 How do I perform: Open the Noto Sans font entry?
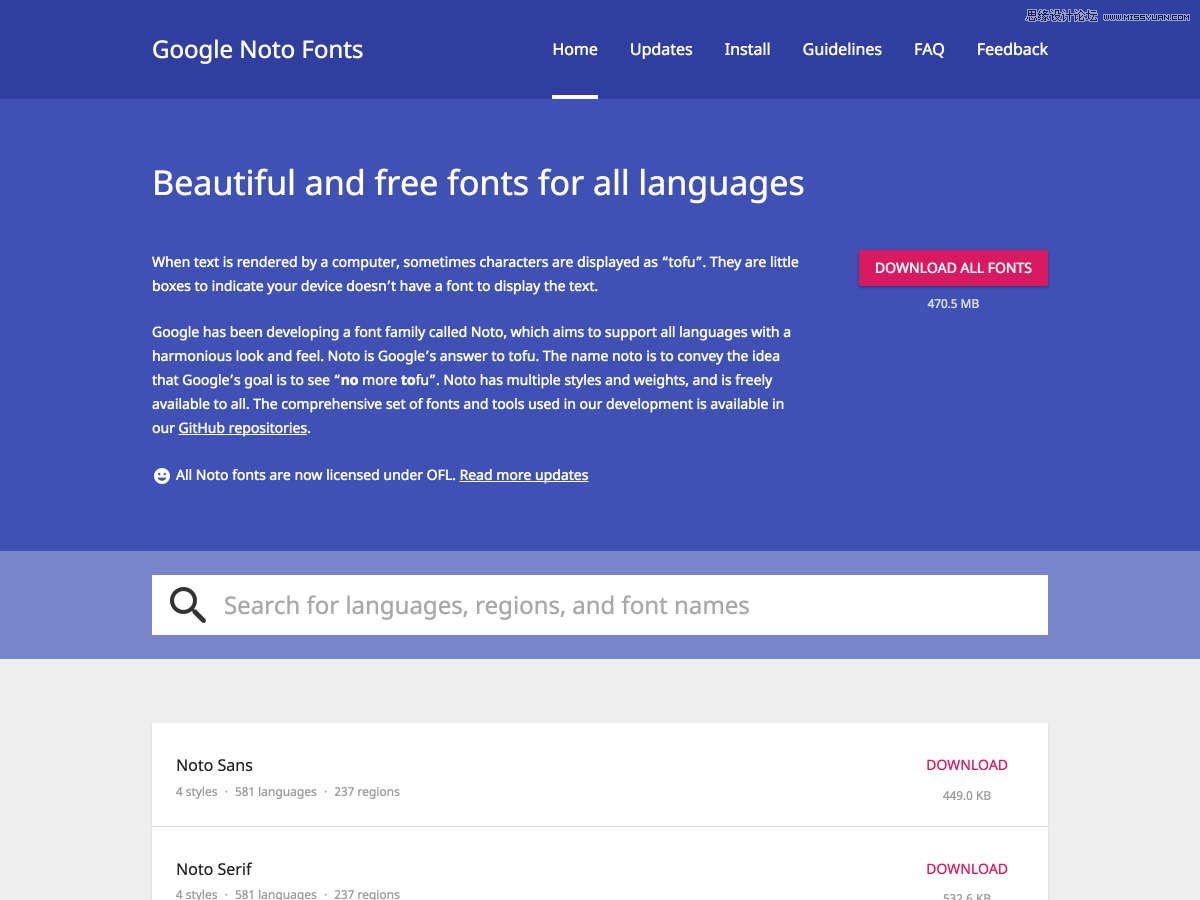(214, 765)
